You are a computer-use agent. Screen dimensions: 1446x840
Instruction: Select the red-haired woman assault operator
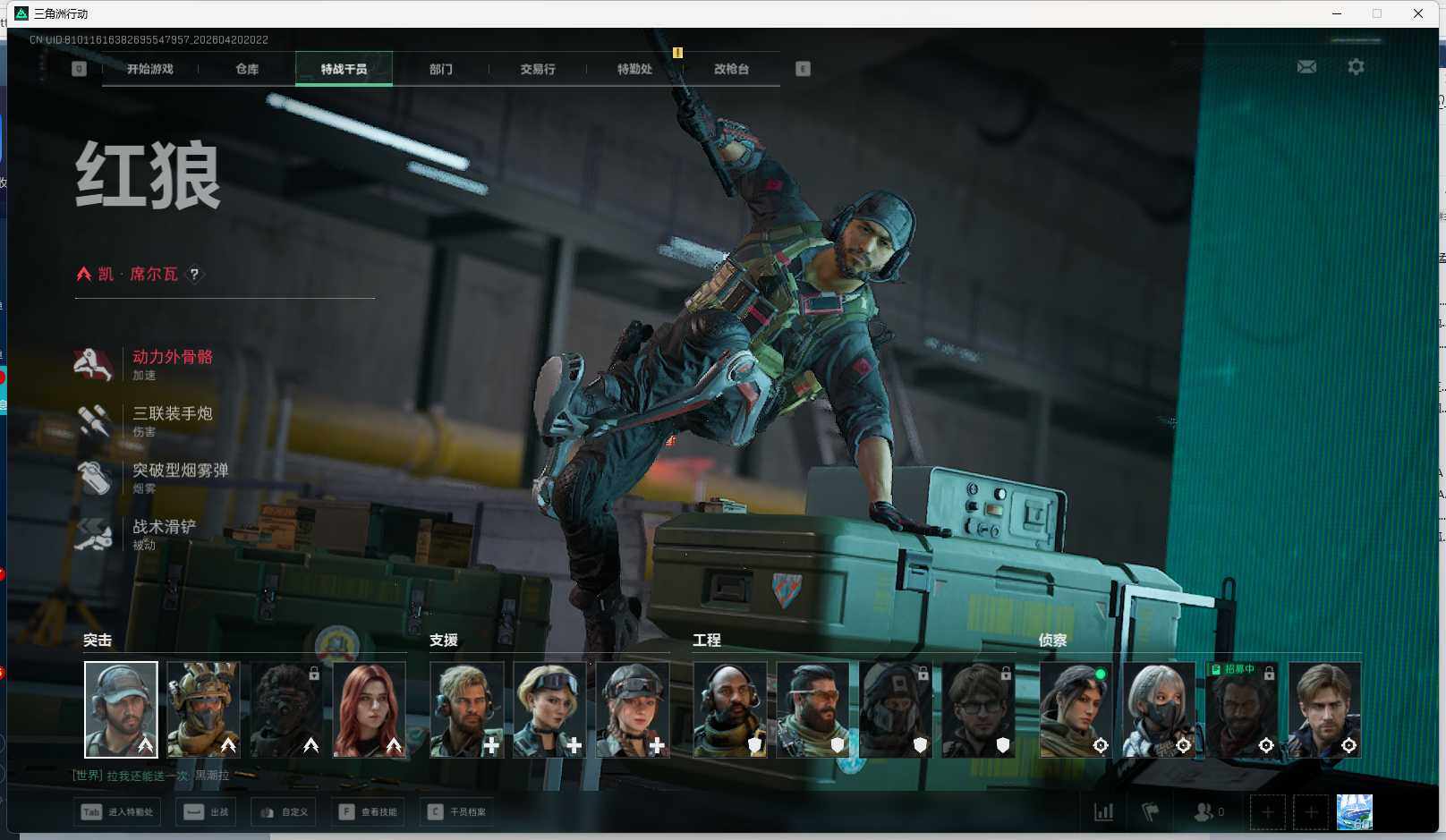click(370, 709)
